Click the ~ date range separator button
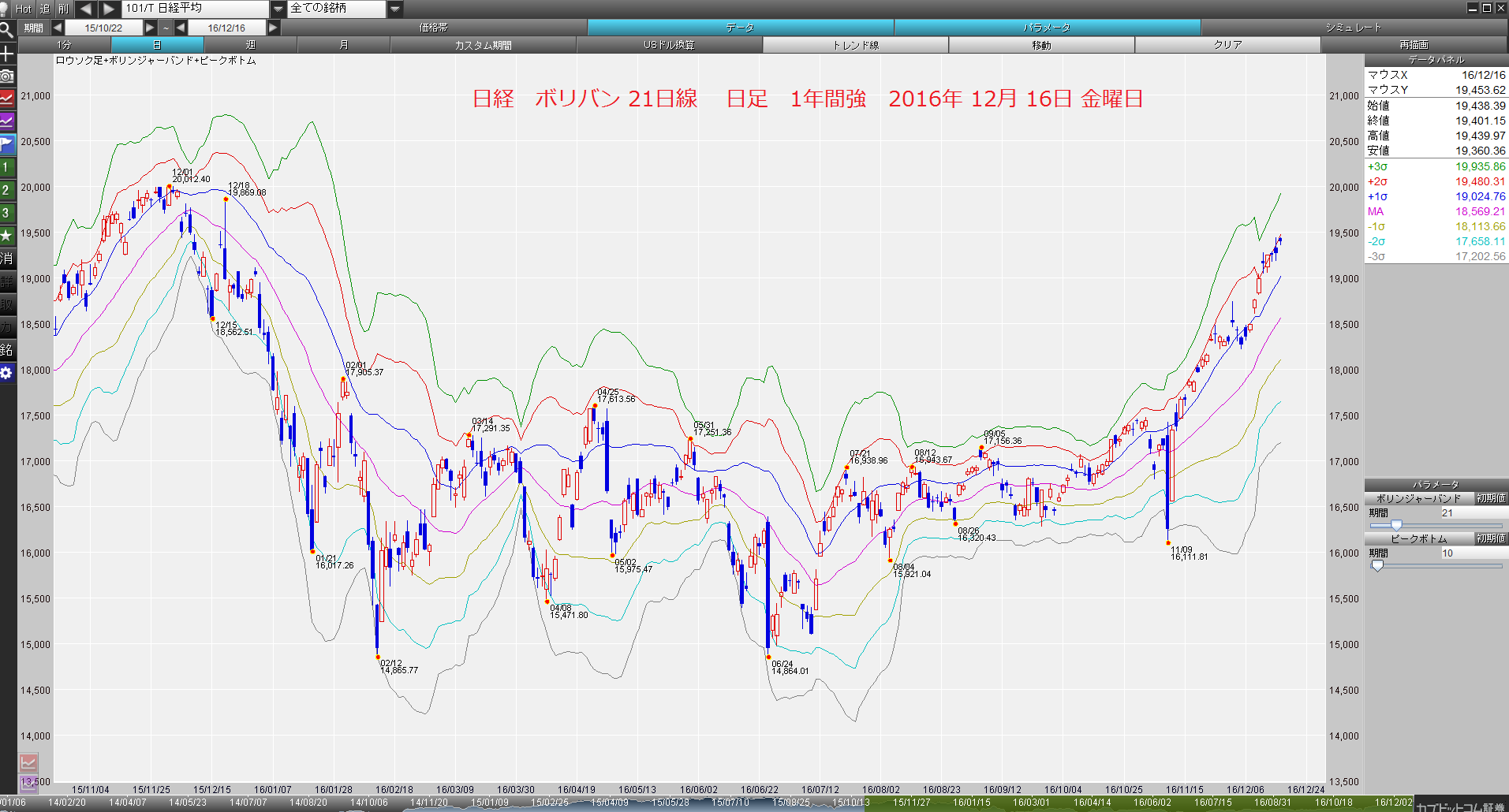This screenshot has height=812, width=1509. click(x=166, y=28)
